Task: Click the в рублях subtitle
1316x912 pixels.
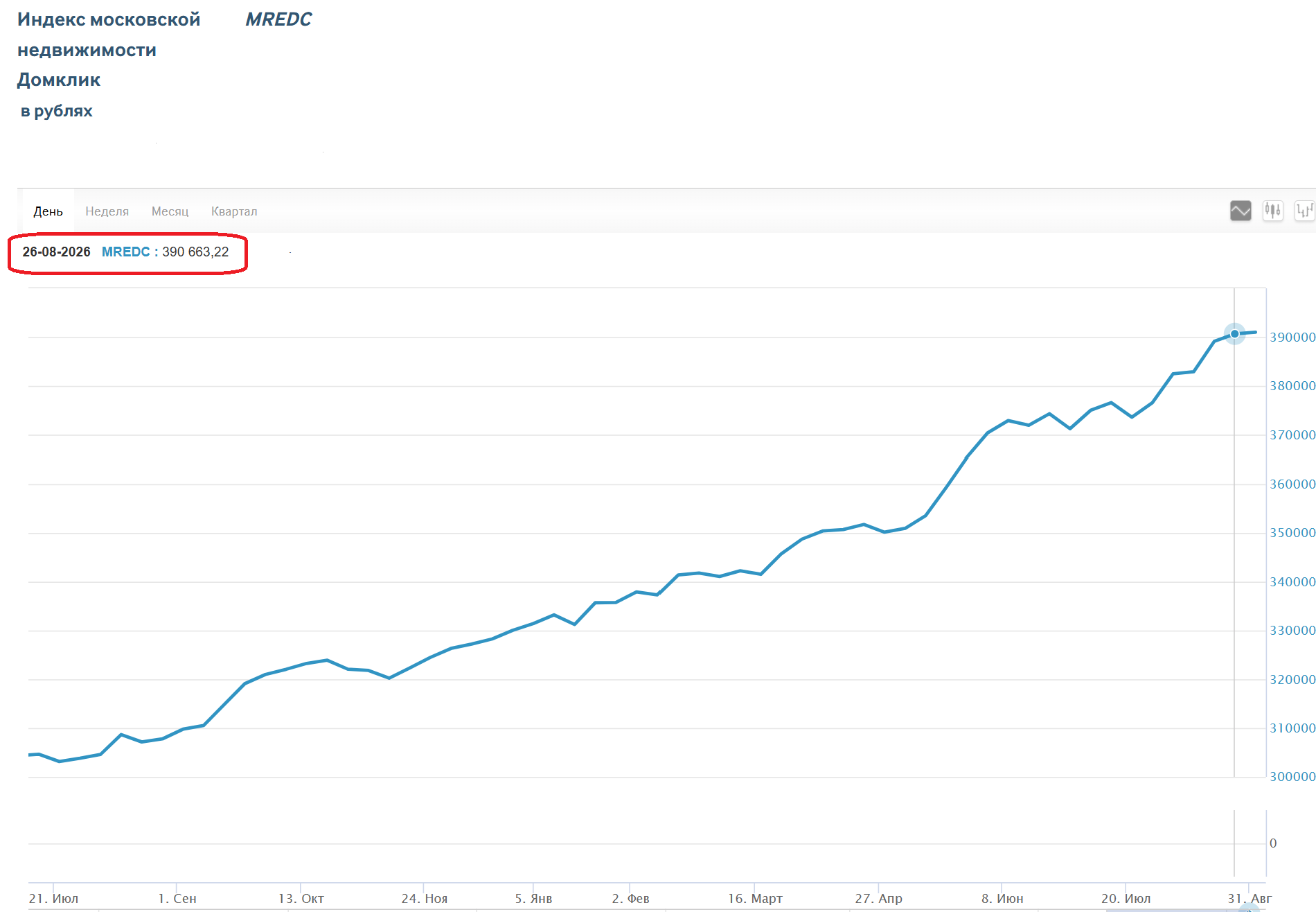Action: click(56, 111)
